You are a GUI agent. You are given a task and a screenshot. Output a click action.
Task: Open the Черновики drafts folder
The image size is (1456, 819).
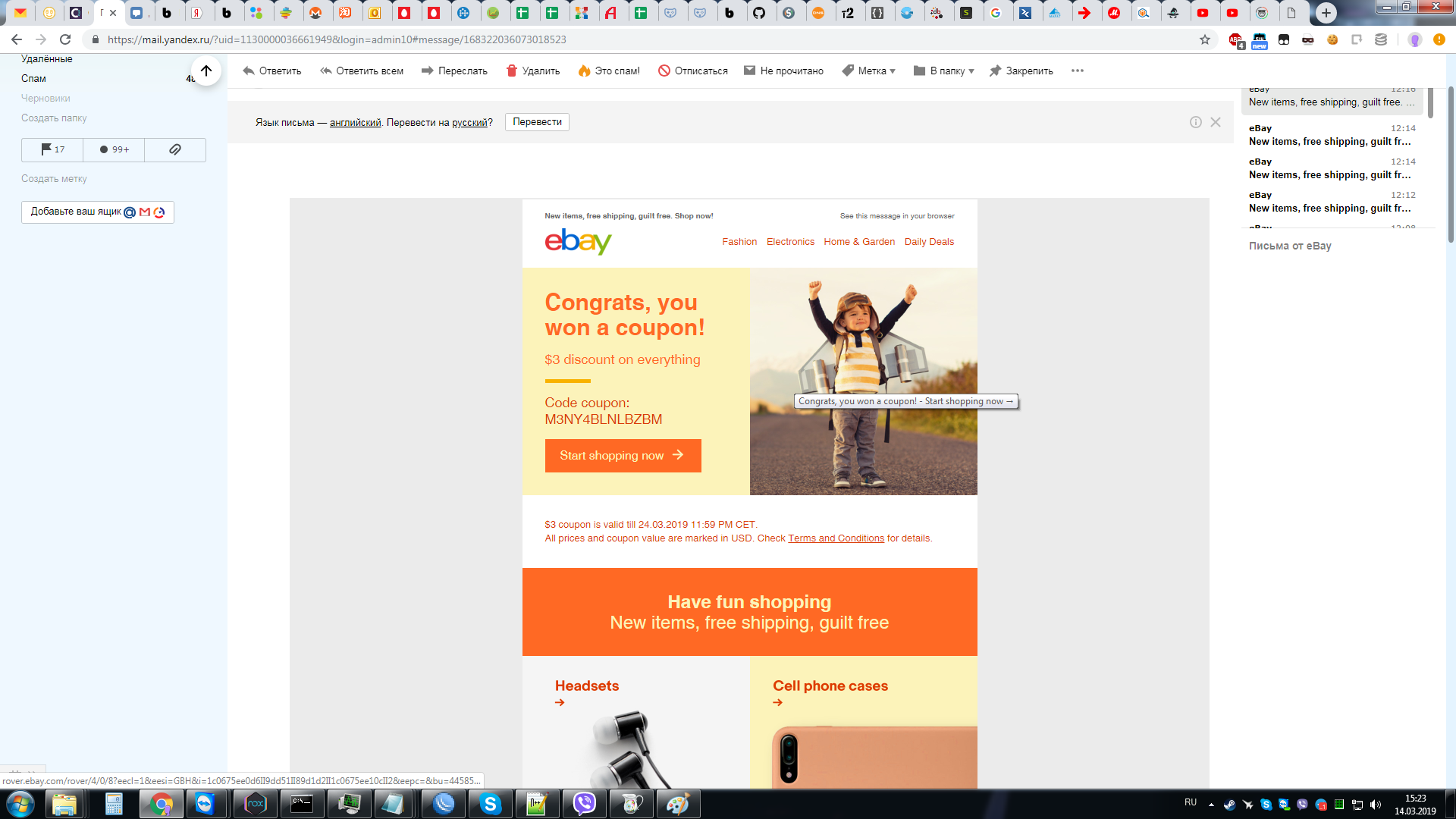point(45,98)
